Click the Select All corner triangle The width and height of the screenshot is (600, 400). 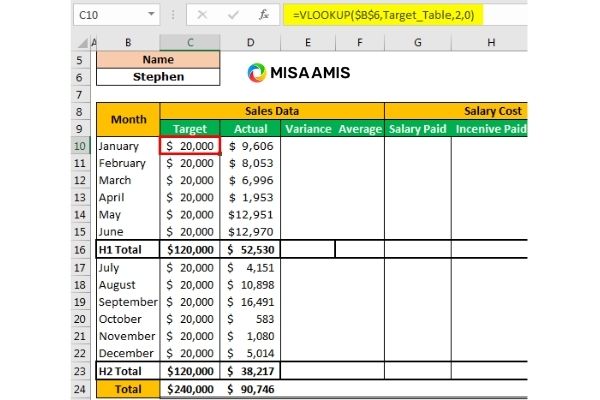tap(82, 43)
